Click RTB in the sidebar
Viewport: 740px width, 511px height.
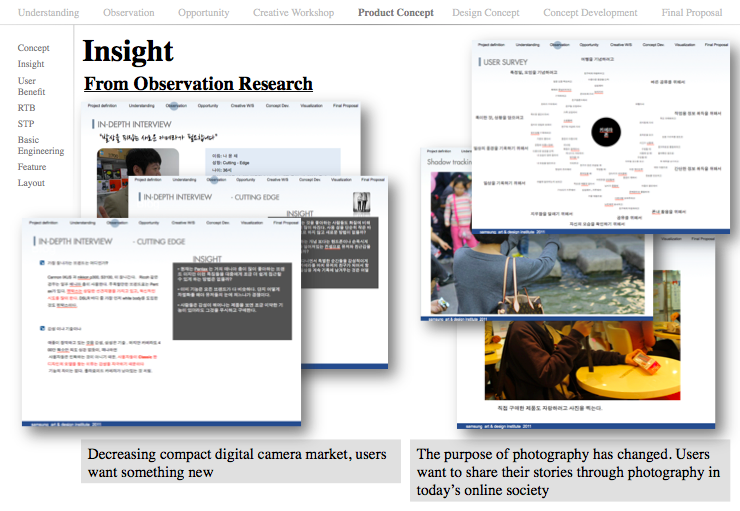tap(26, 108)
